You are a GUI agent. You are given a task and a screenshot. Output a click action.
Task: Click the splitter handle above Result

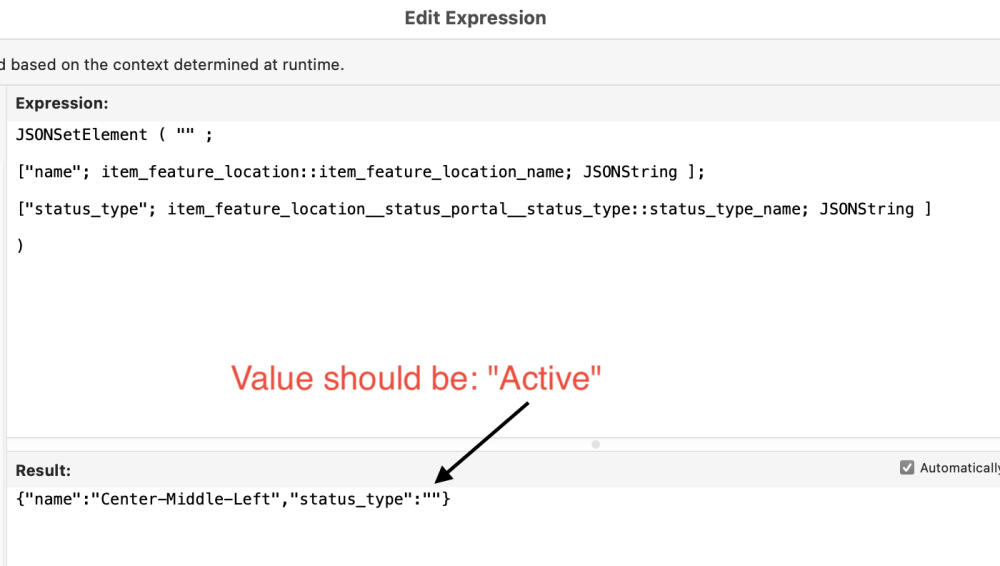click(x=596, y=443)
